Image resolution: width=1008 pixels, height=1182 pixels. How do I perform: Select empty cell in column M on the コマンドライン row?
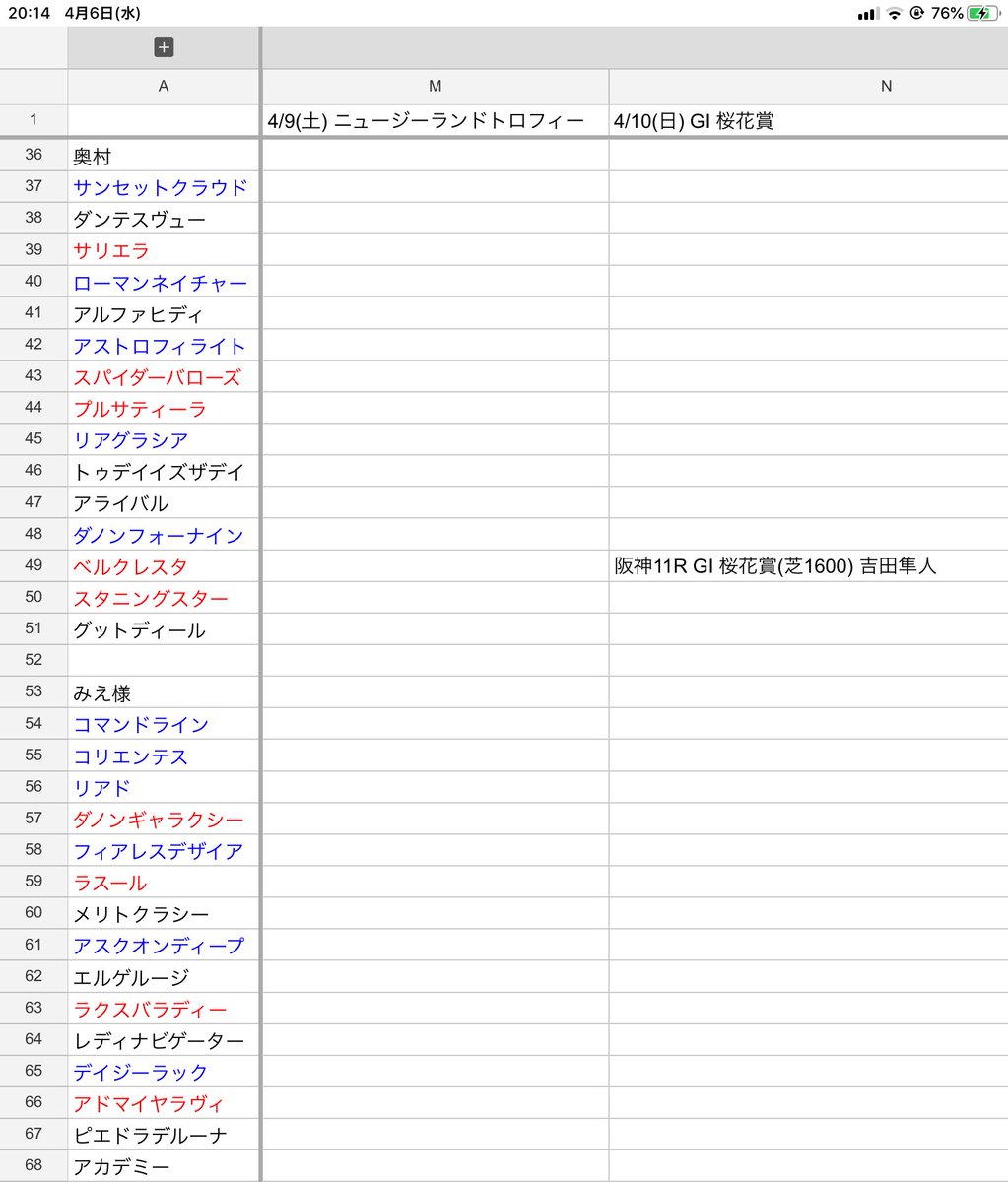pyautogui.click(x=436, y=724)
